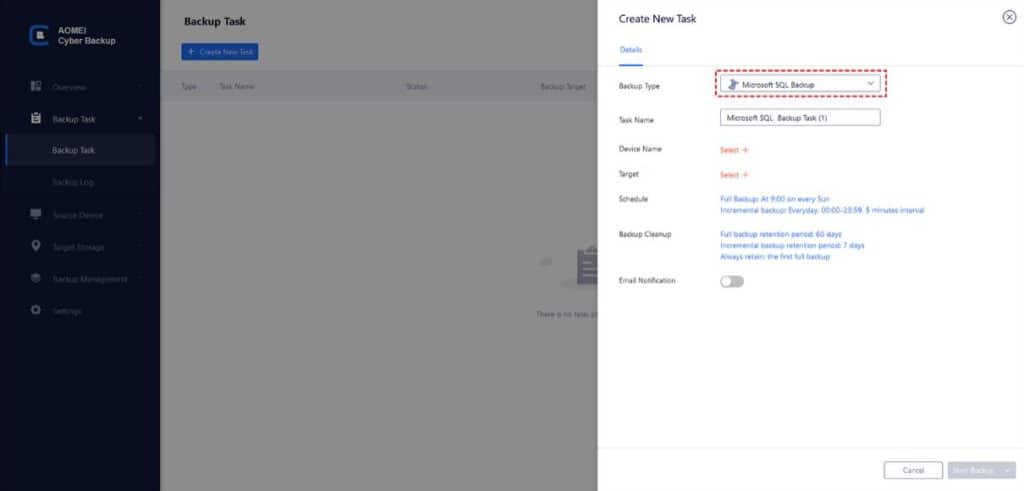Click the Create New Task button
1024x491 pixels.
[x=220, y=52]
